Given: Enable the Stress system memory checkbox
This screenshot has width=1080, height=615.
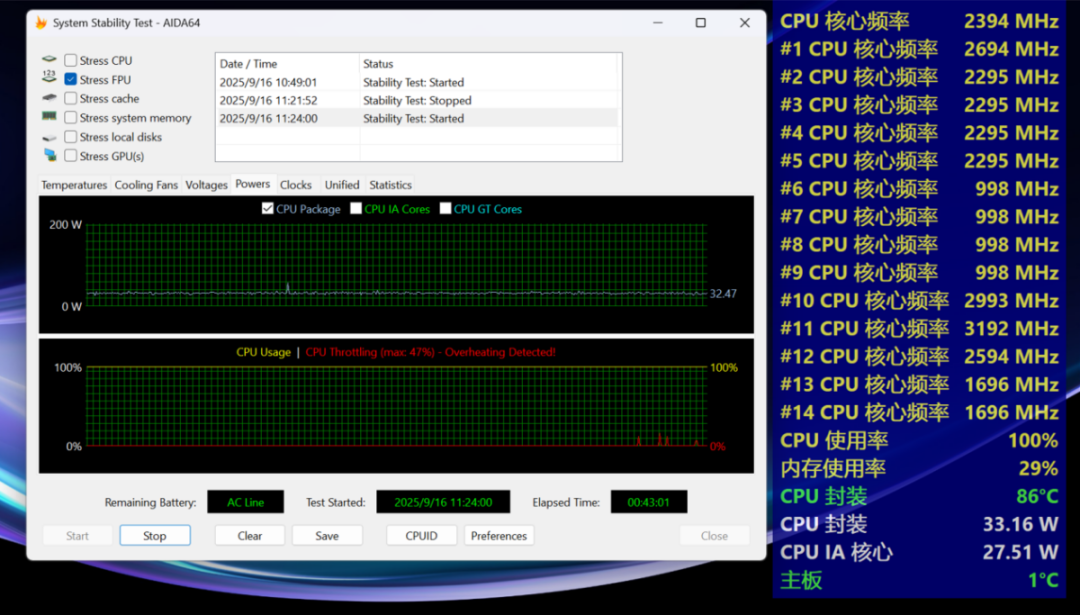Looking at the screenshot, I should coord(70,118).
